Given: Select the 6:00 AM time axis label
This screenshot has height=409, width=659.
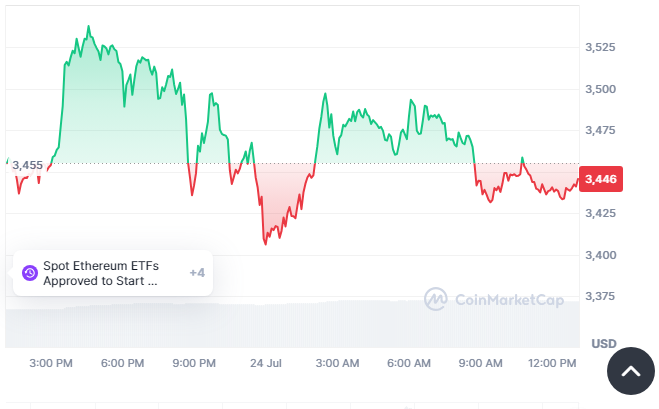Looking at the screenshot, I should pos(408,363).
